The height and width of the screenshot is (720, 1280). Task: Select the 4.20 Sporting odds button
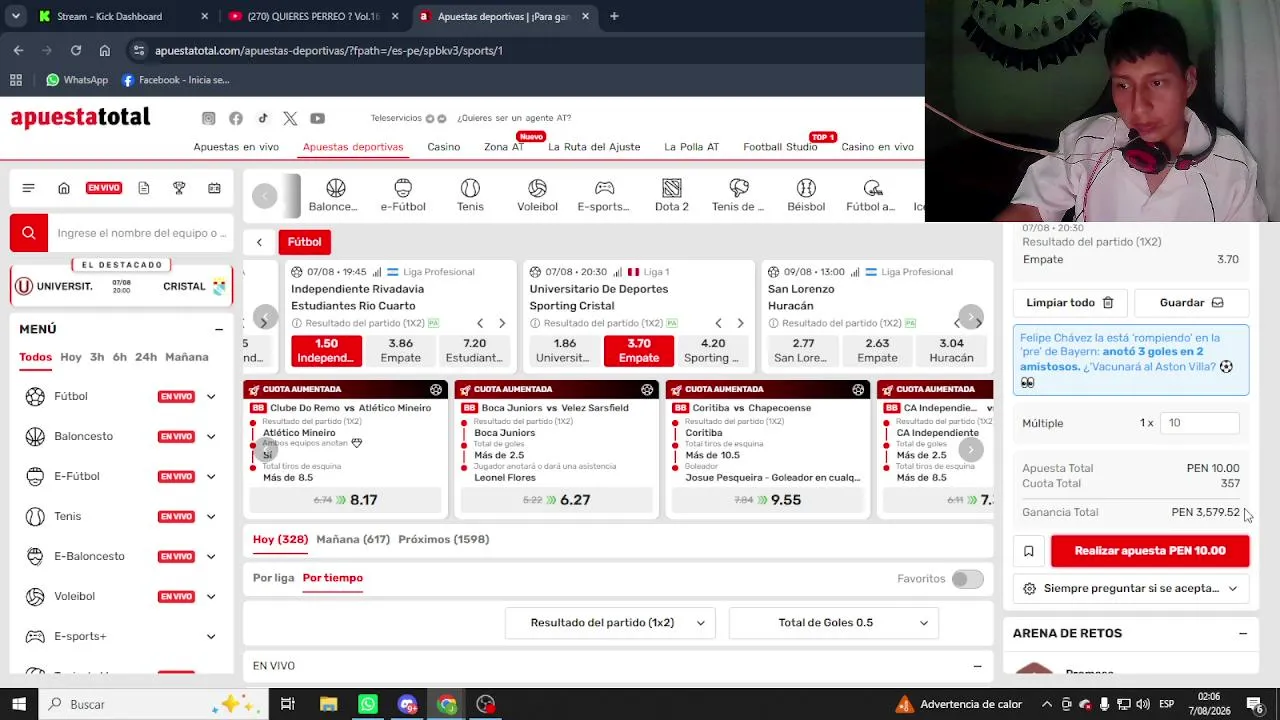712,351
